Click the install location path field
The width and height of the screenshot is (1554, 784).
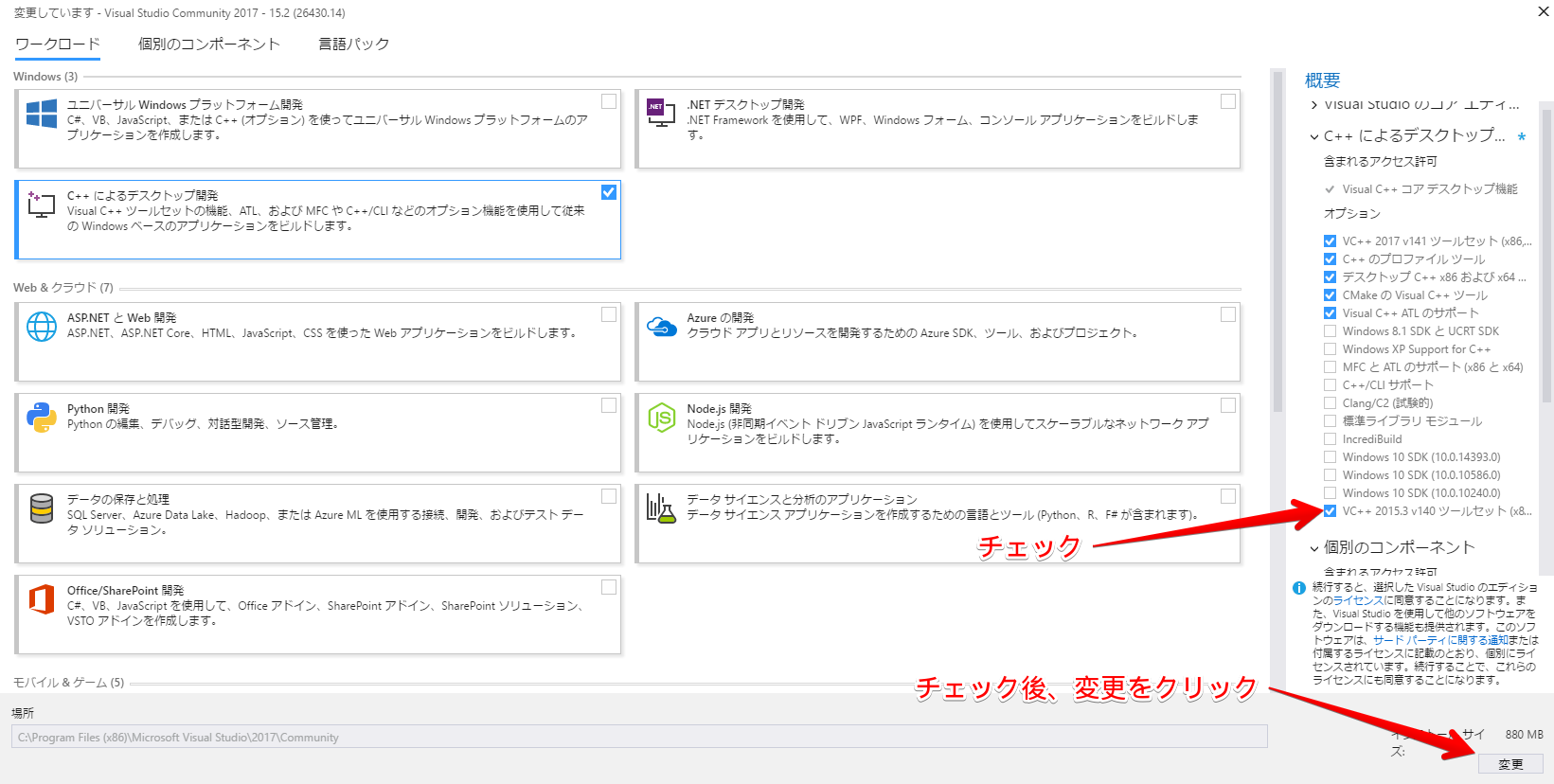pos(639,737)
